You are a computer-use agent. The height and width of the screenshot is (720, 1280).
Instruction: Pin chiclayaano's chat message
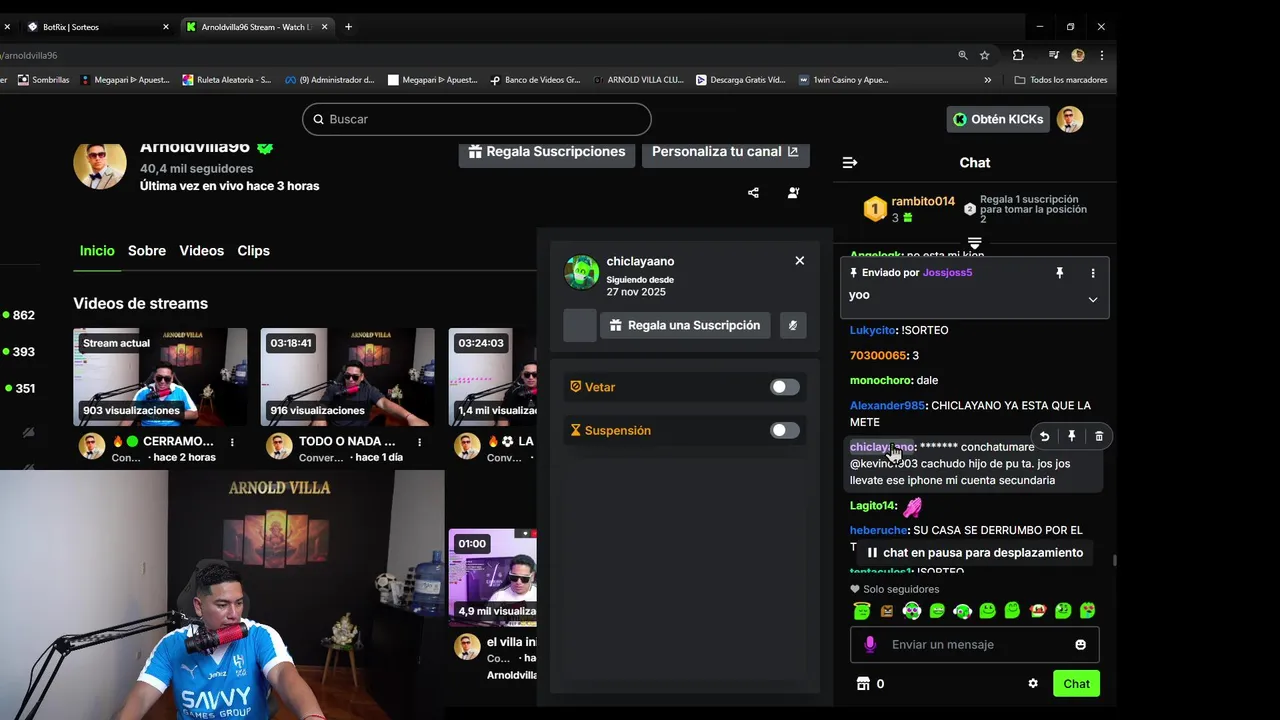click(1072, 436)
